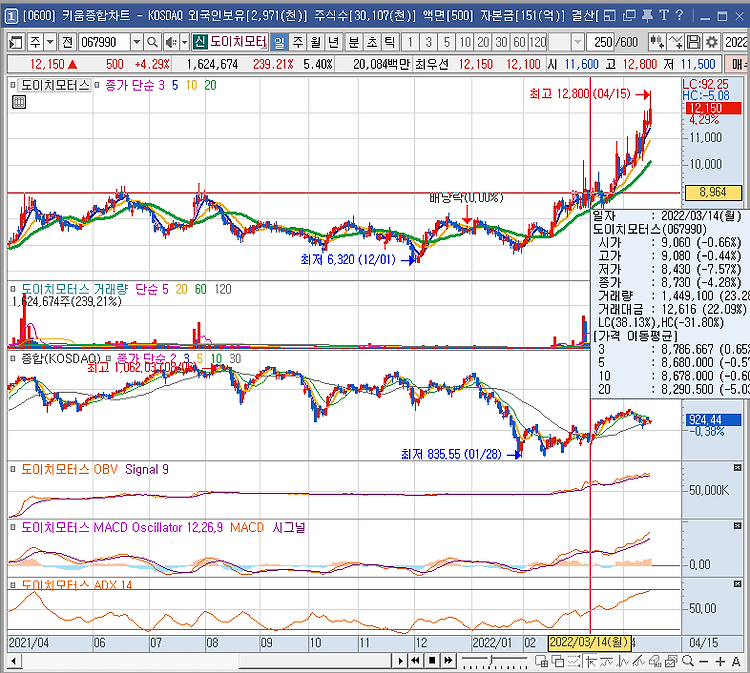Select interval button 20

click(483, 43)
